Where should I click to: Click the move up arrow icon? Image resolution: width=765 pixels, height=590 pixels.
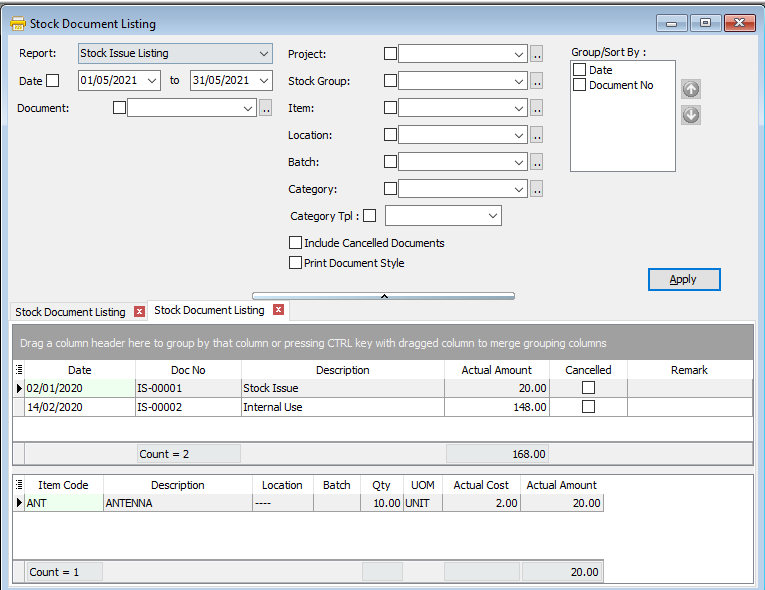[x=691, y=89]
